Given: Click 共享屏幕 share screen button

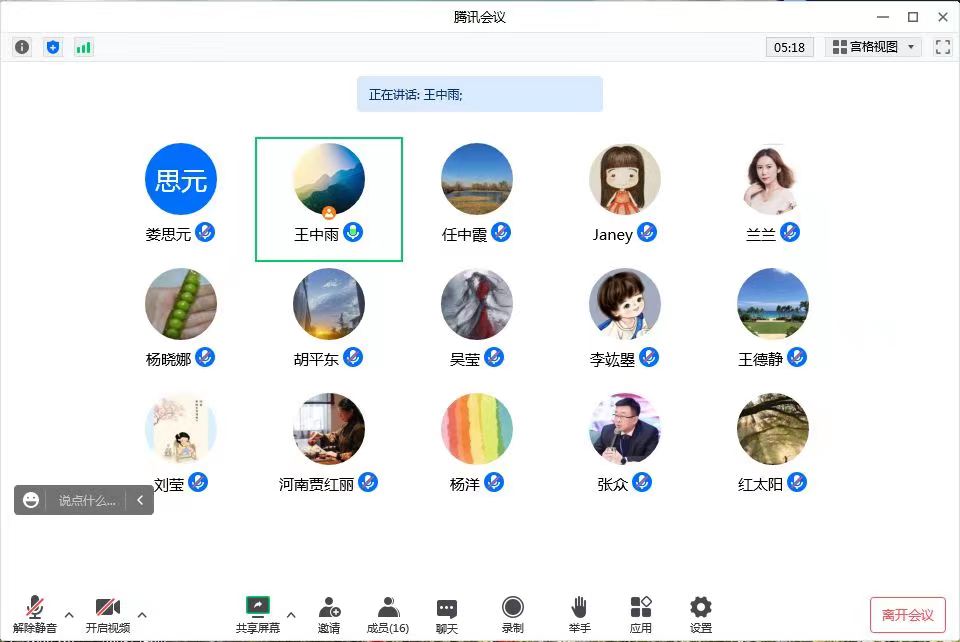Looking at the screenshot, I should click(258, 613).
